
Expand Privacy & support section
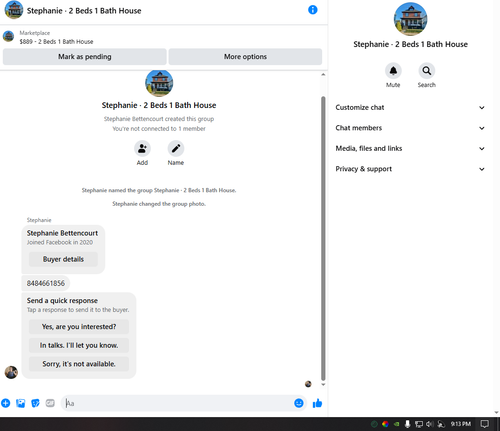[410, 169]
